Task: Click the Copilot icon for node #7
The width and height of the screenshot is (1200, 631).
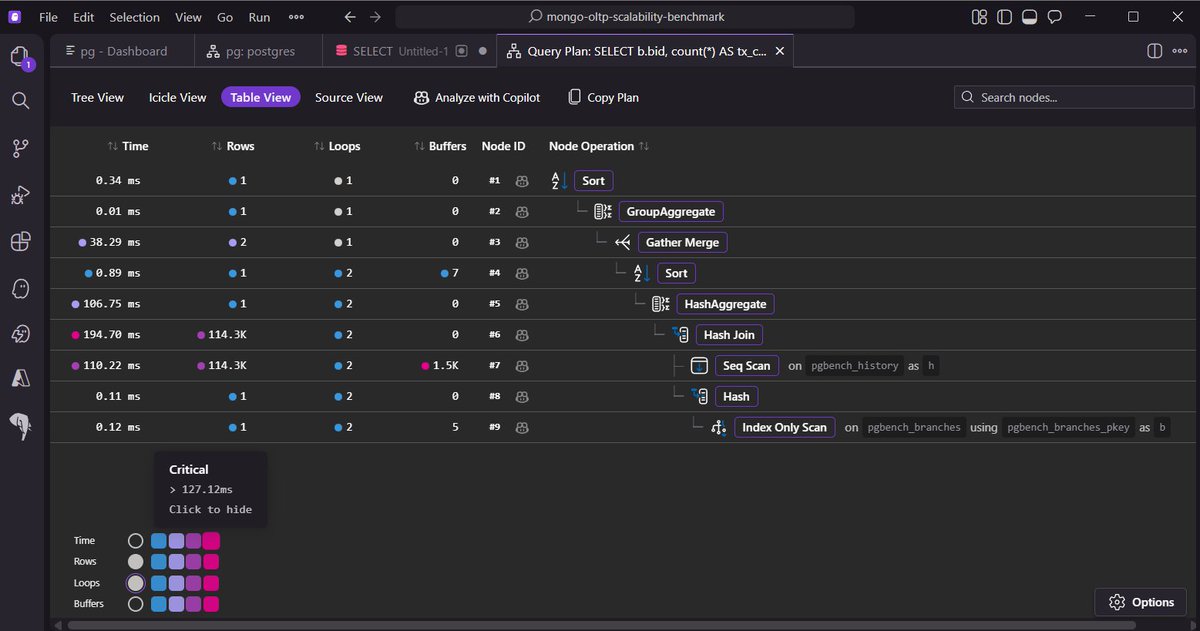Action: coord(522,366)
